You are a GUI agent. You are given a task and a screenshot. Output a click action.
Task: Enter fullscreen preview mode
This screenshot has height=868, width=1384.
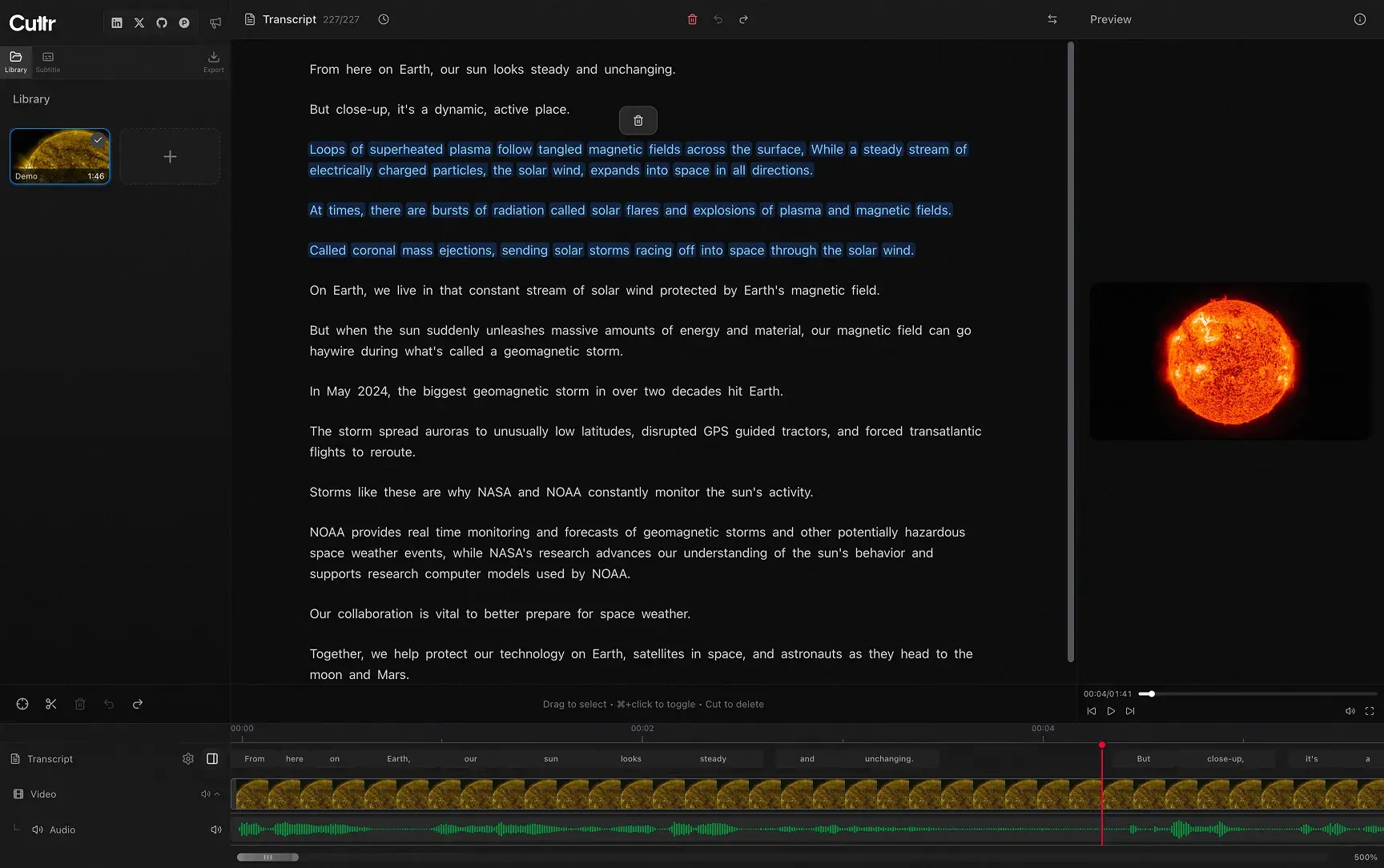[1370, 711]
